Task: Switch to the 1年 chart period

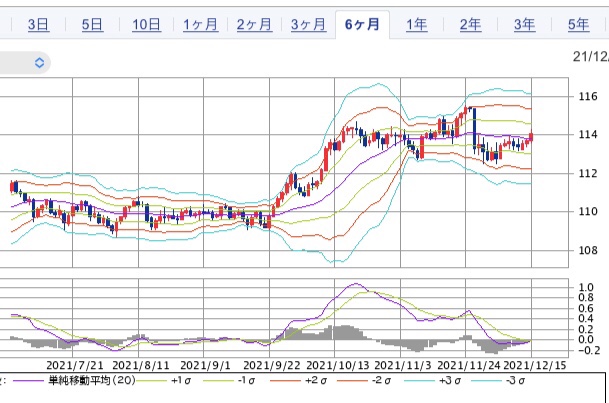Action: coord(416,25)
